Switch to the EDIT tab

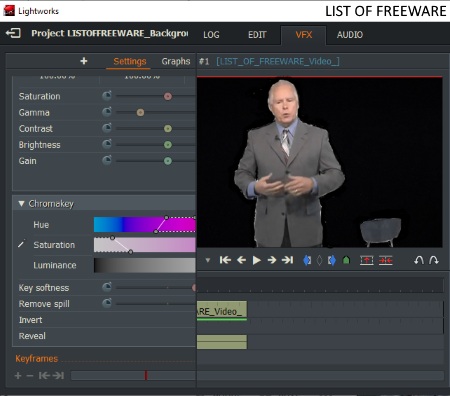click(x=257, y=35)
